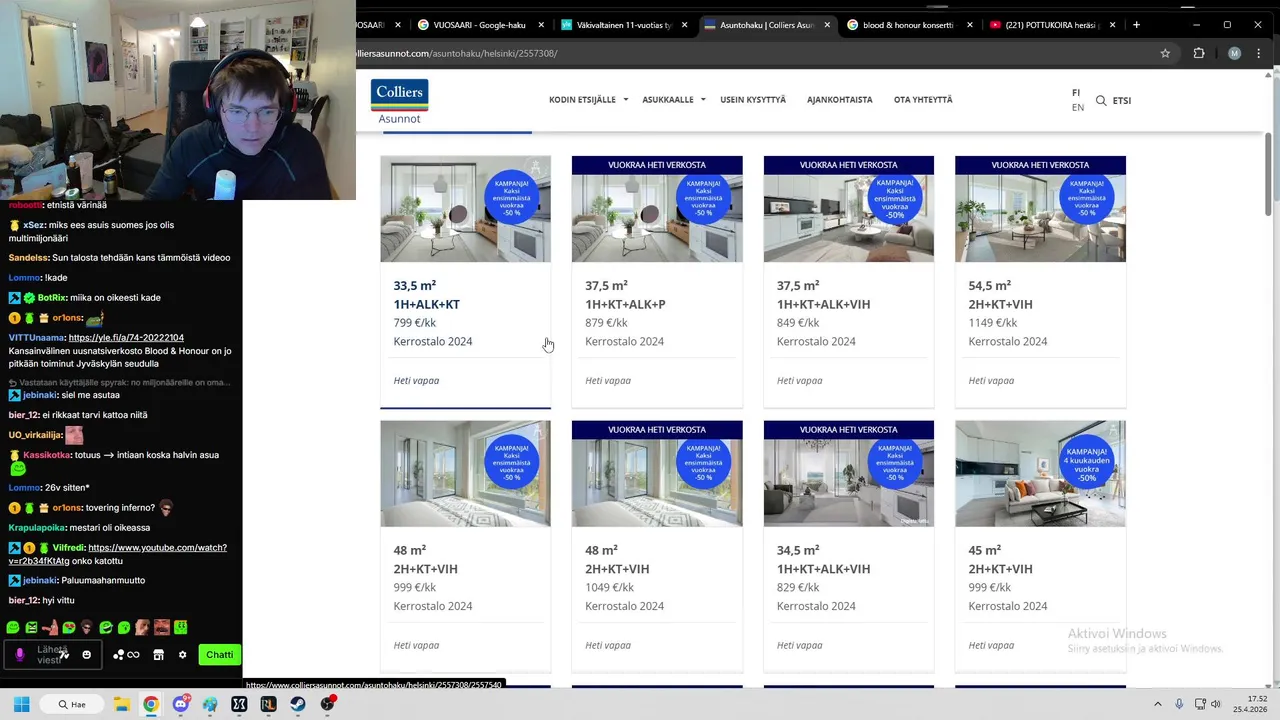Open File Explorer from taskbar
1280x720 pixels.
(121, 704)
